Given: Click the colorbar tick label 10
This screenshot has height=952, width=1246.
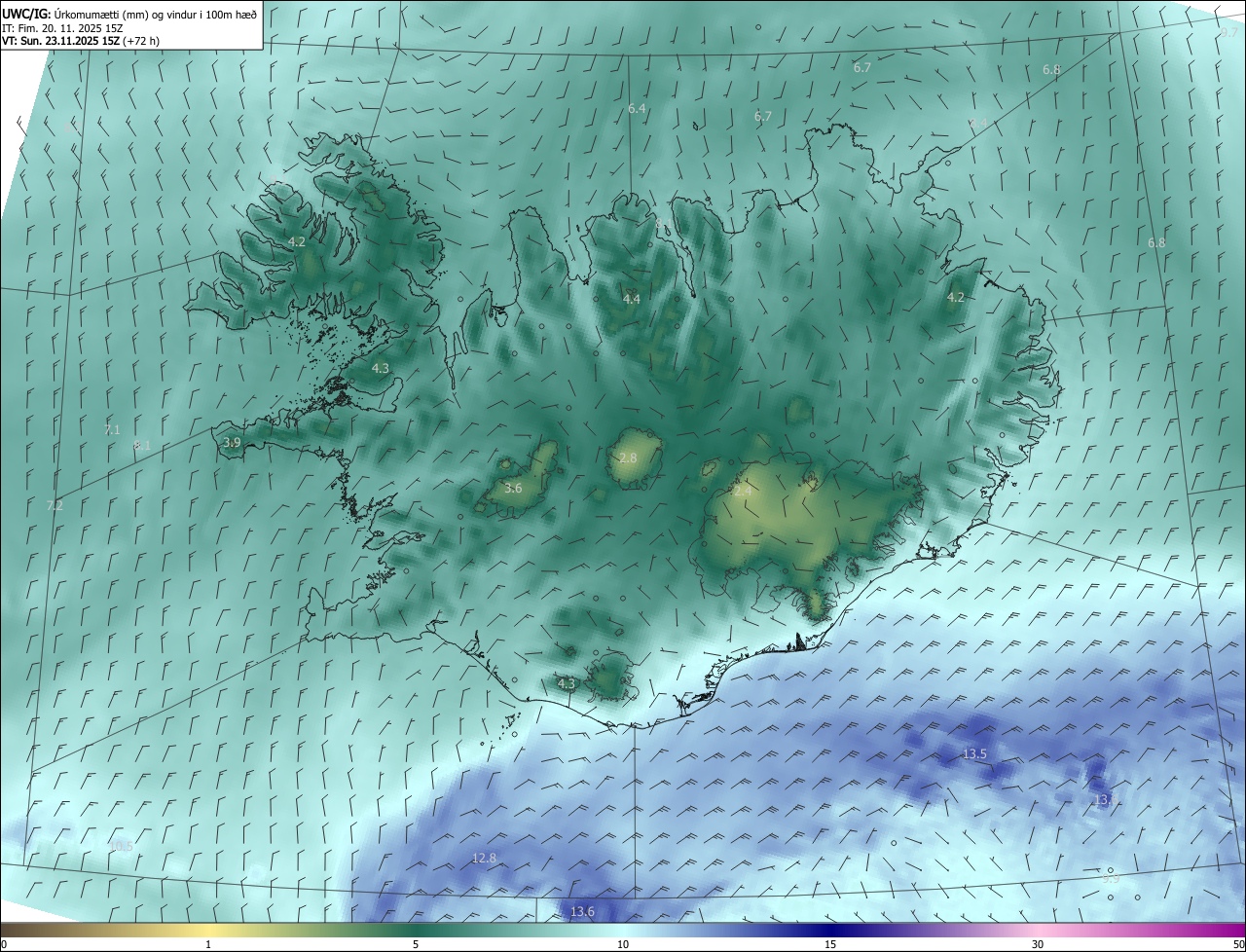Looking at the screenshot, I should point(623,944).
